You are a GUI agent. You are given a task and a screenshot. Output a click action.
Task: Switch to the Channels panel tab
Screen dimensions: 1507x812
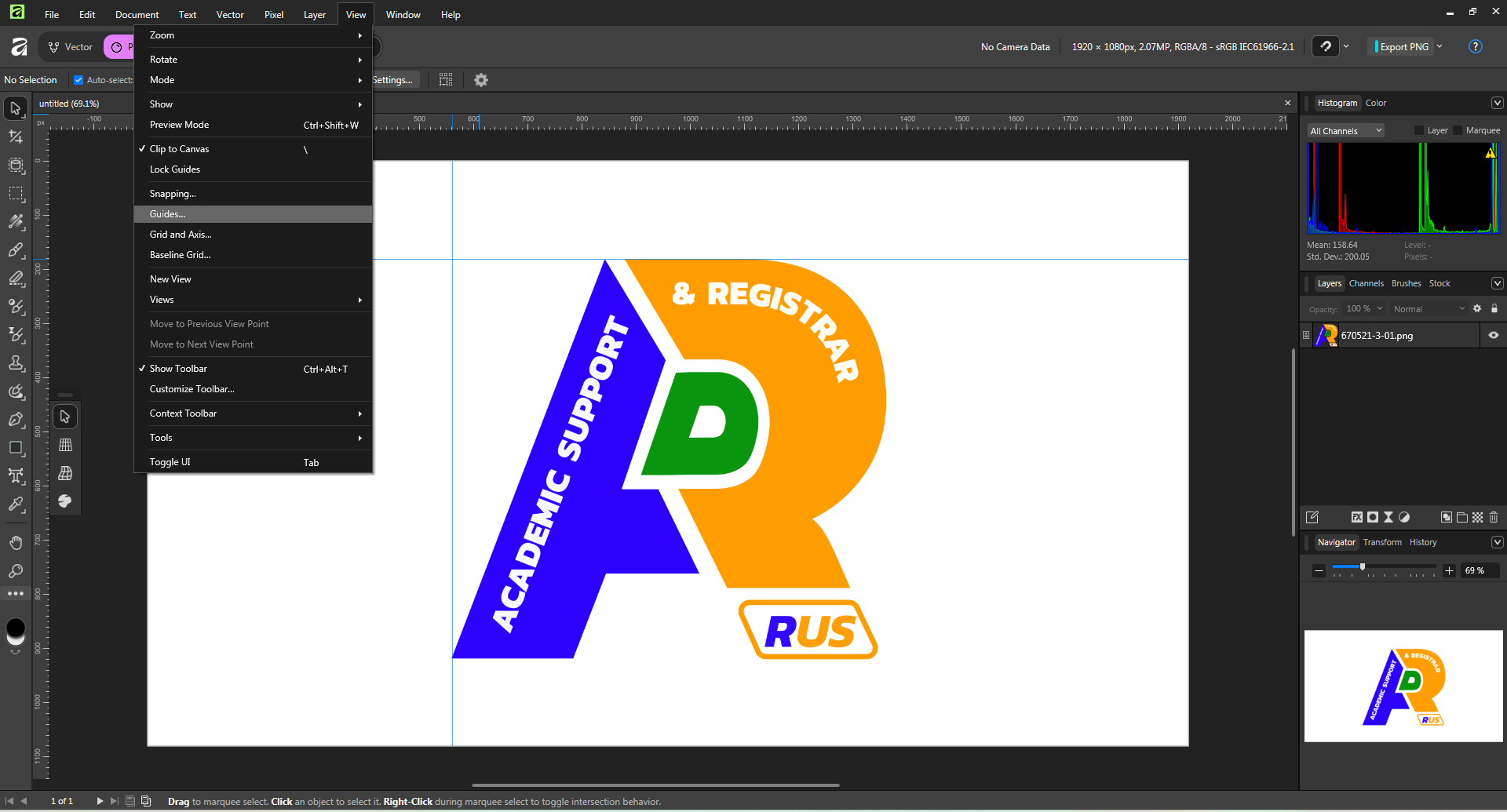[1366, 284]
